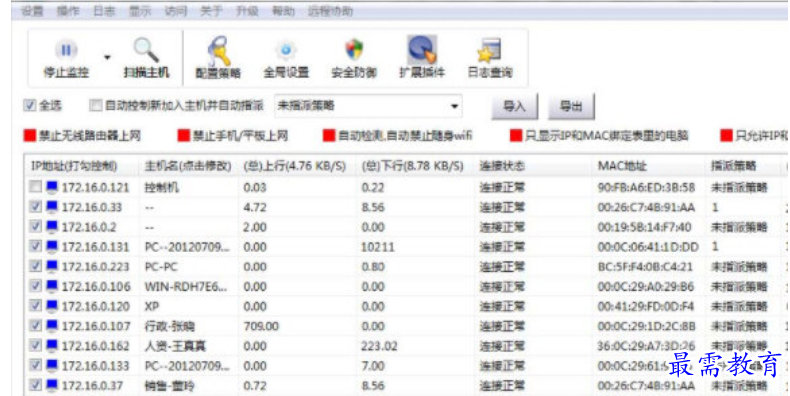790x396 pixels.
Task: Toggle the Select All (全选) checkbox
Action: point(30,105)
